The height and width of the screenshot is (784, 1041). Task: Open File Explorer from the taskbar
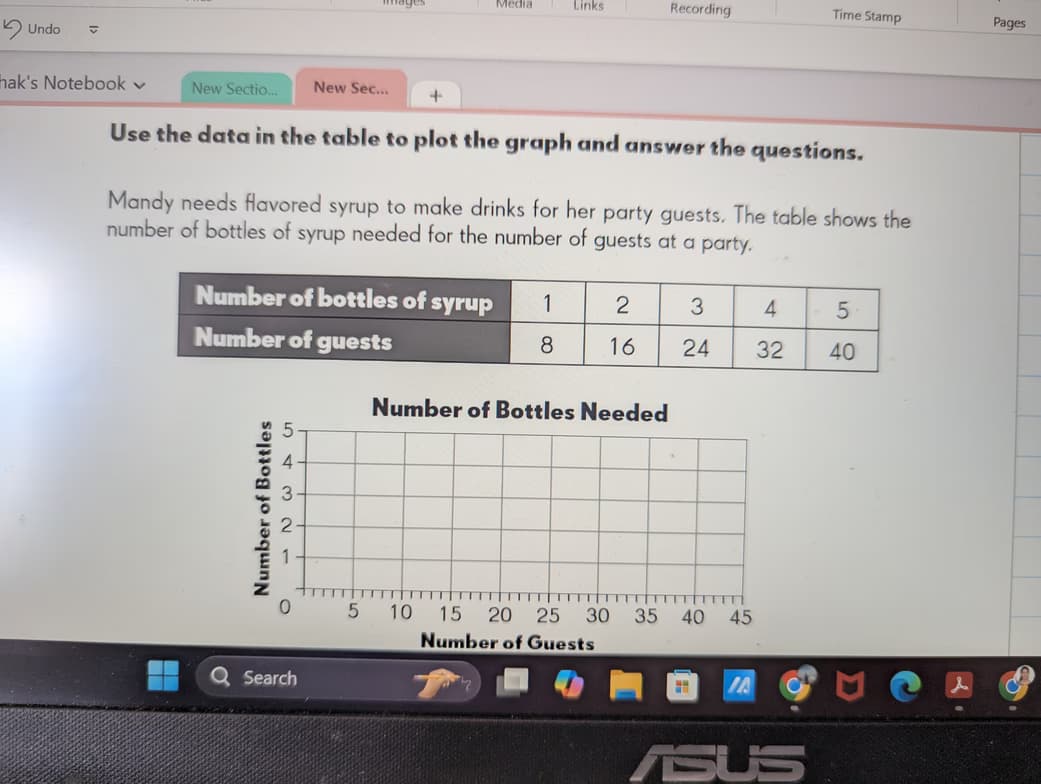tap(627, 678)
